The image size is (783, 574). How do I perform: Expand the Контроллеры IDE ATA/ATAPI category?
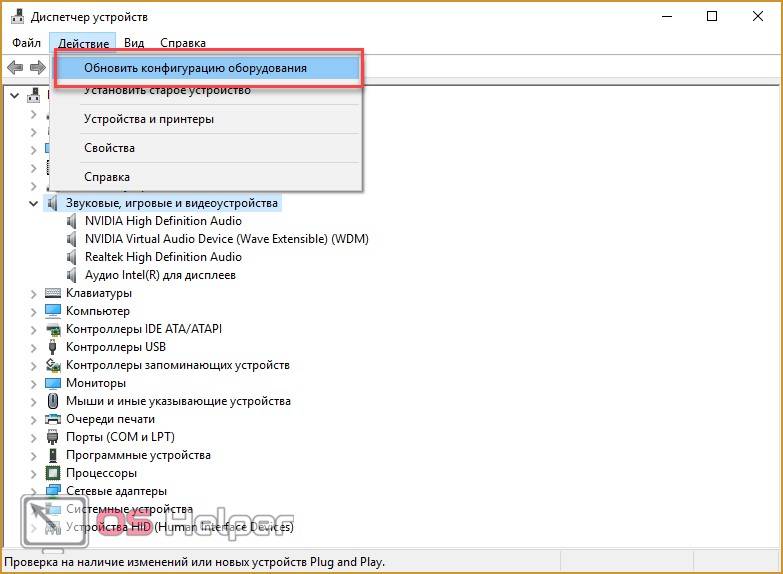coord(33,329)
